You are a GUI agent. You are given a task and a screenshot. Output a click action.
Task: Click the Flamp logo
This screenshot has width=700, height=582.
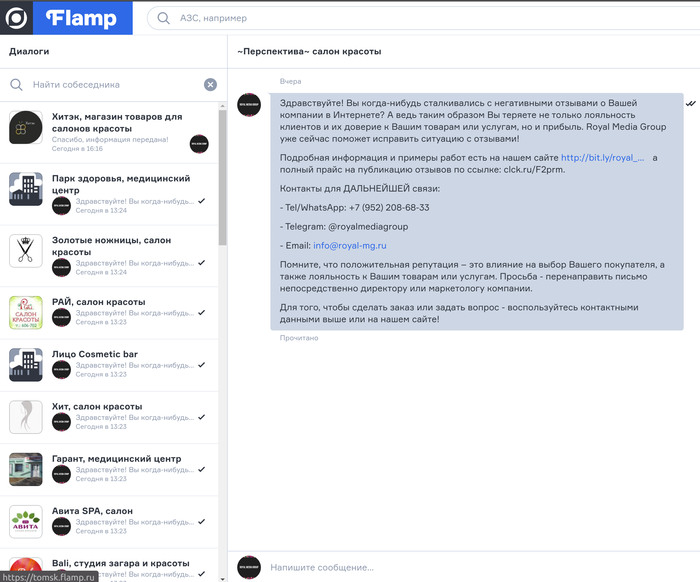(82, 18)
